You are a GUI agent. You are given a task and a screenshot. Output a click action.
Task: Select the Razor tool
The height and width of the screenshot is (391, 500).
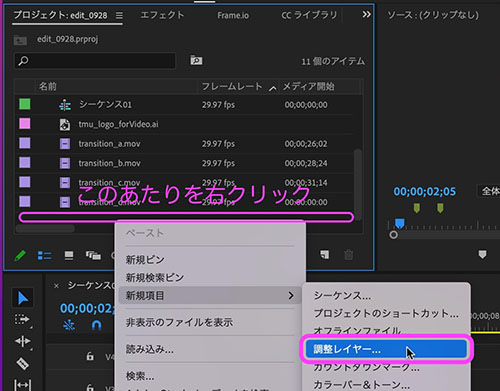[x=22, y=363]
